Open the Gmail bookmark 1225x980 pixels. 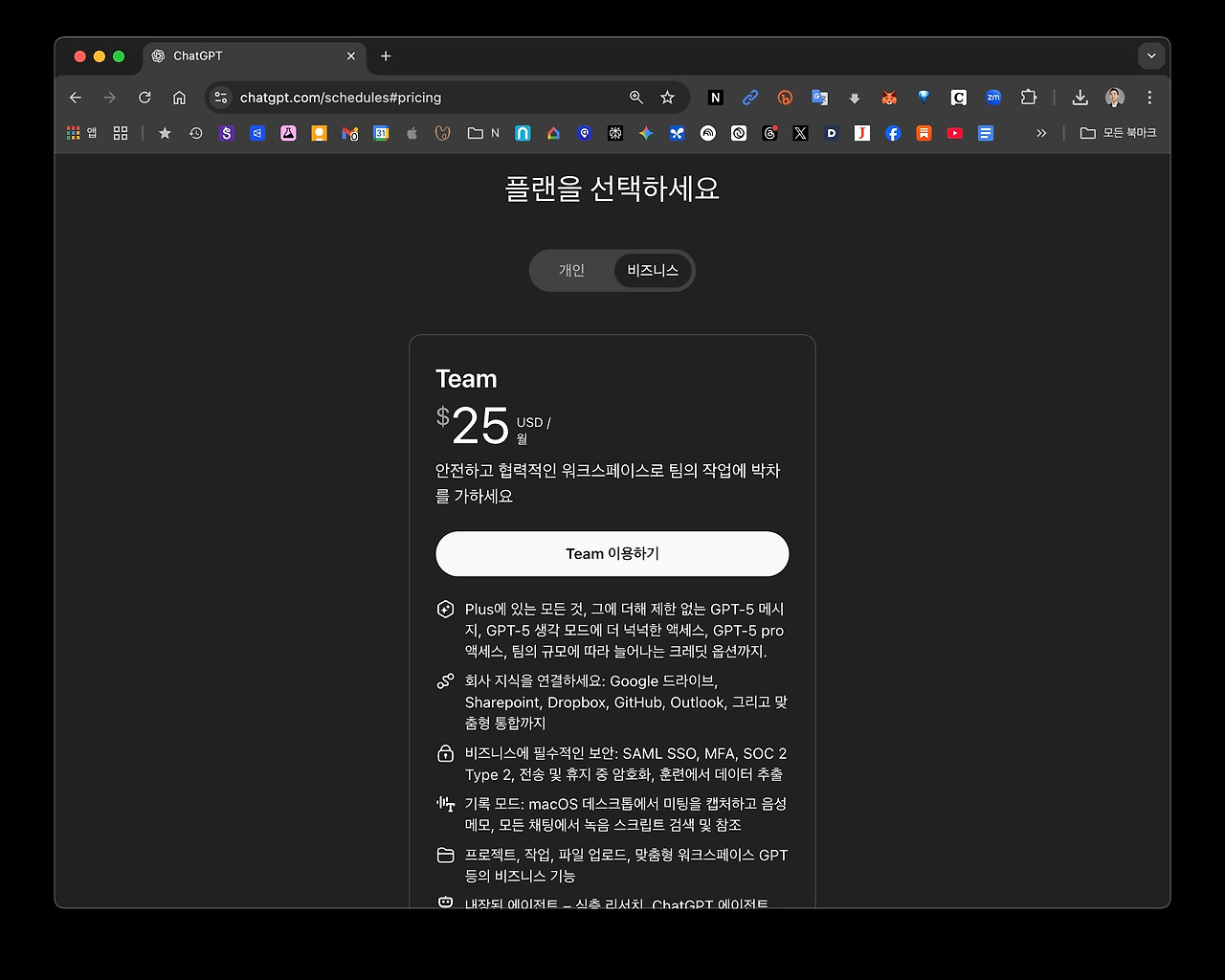coord(350,134)
